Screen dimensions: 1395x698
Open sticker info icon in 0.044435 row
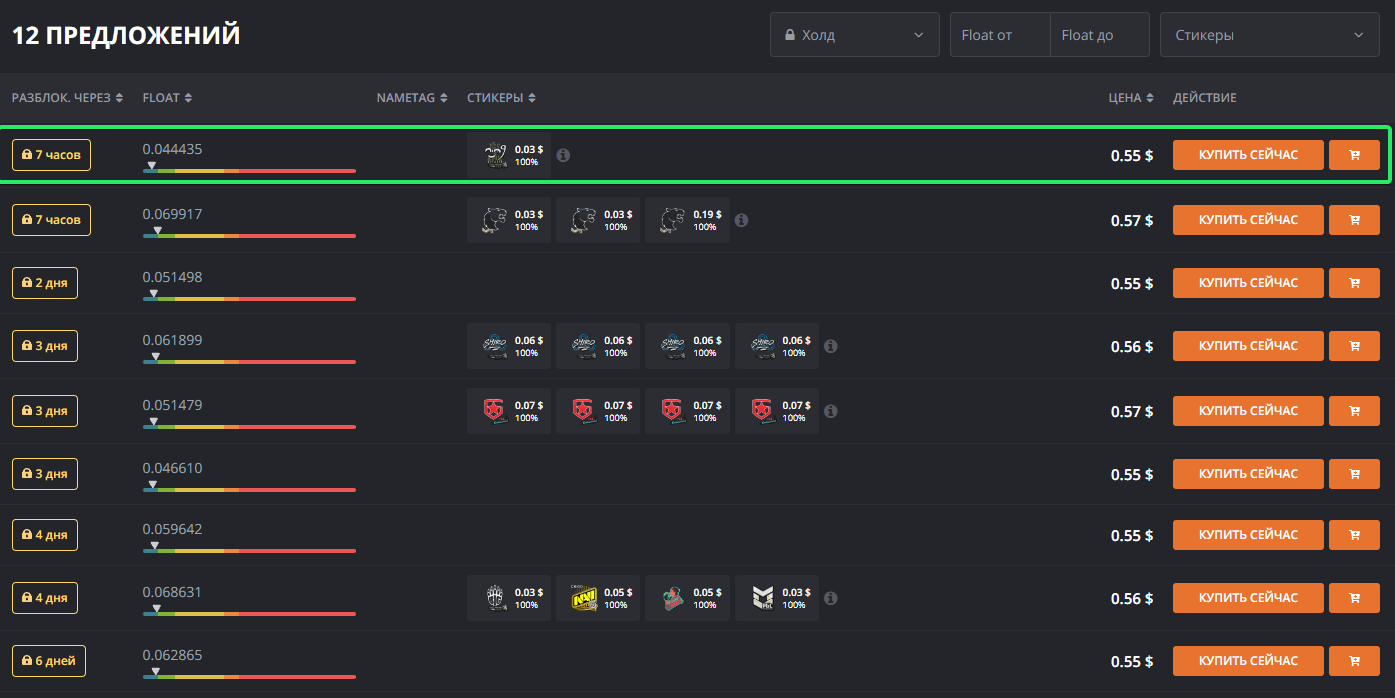point(563,155)
